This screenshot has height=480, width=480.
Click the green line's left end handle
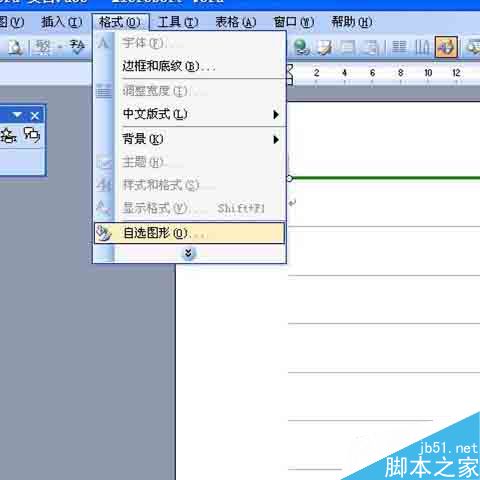[289, 178]
